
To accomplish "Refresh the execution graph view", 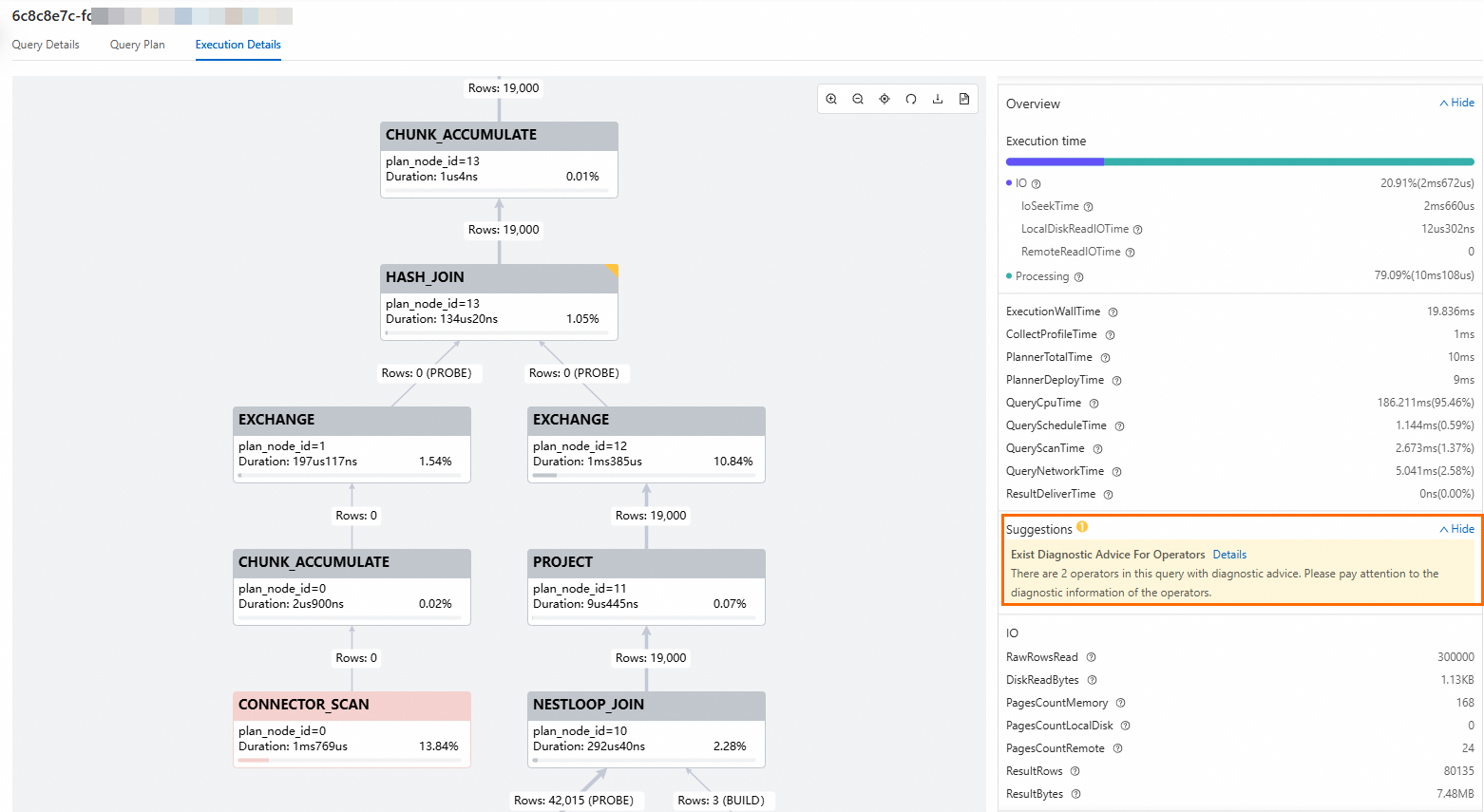I will pyautogui.click(x=911, y=99).
